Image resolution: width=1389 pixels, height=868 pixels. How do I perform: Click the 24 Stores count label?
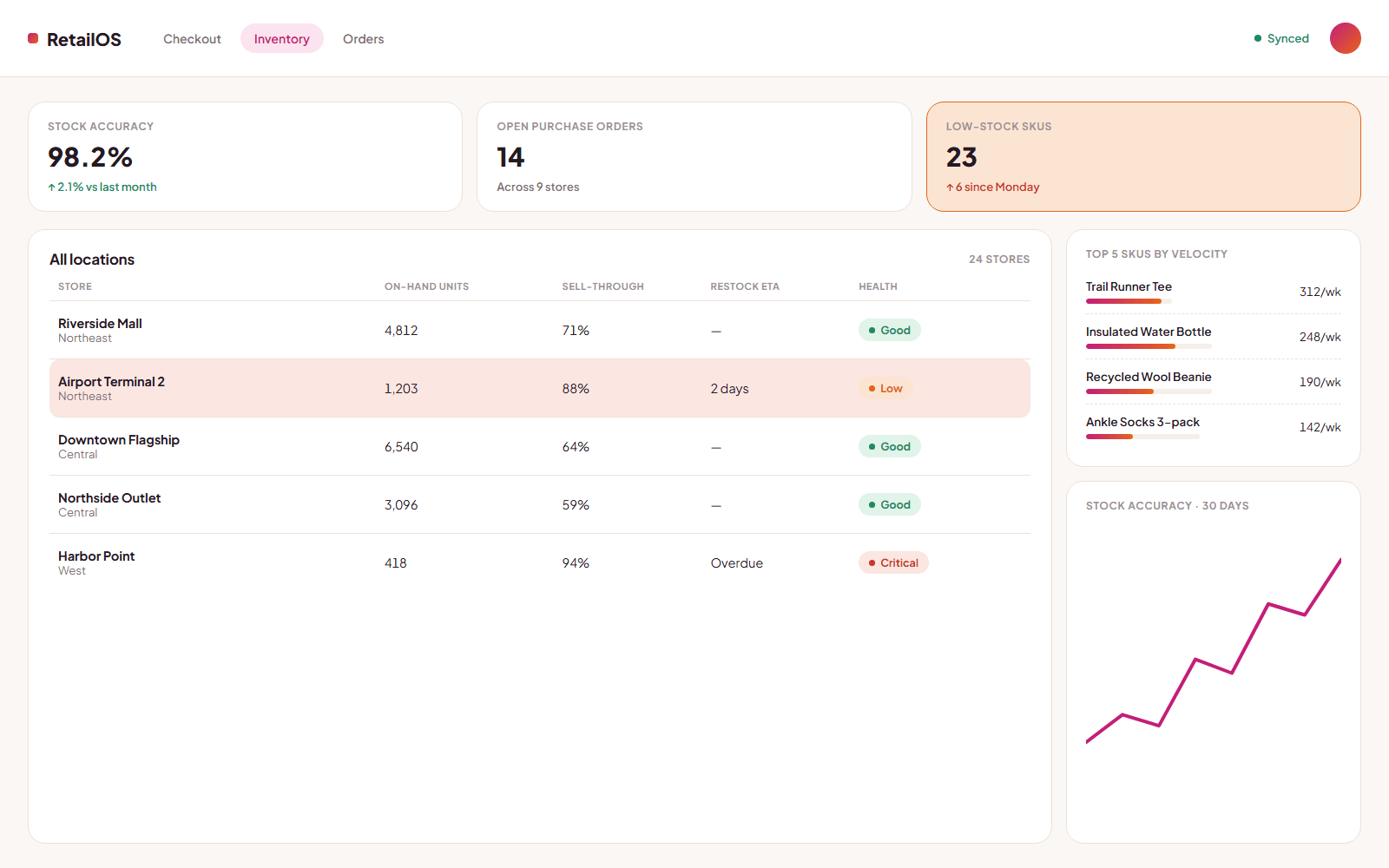tap(999, 259)
